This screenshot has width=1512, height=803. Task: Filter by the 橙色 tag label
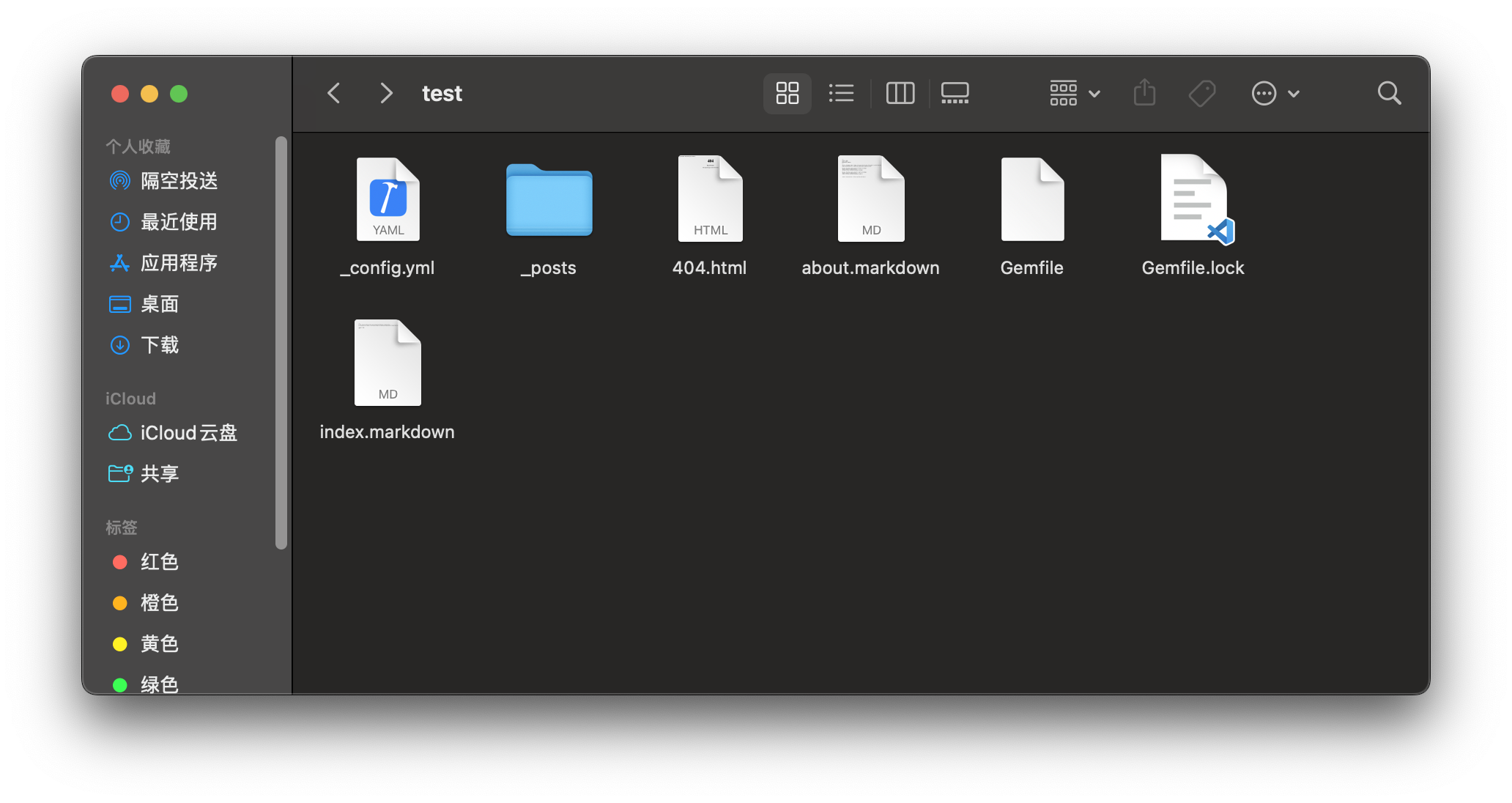point(160,603)
